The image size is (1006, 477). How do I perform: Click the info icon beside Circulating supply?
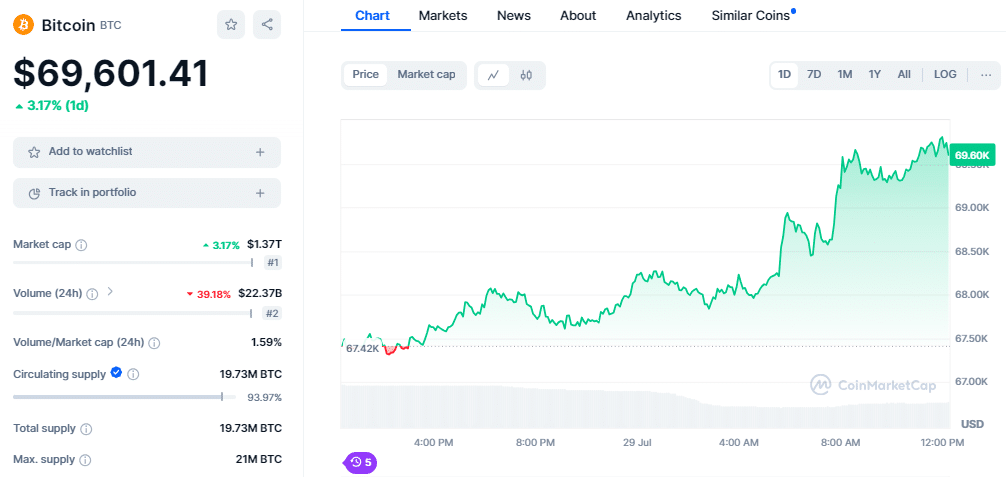pos(133,374)
